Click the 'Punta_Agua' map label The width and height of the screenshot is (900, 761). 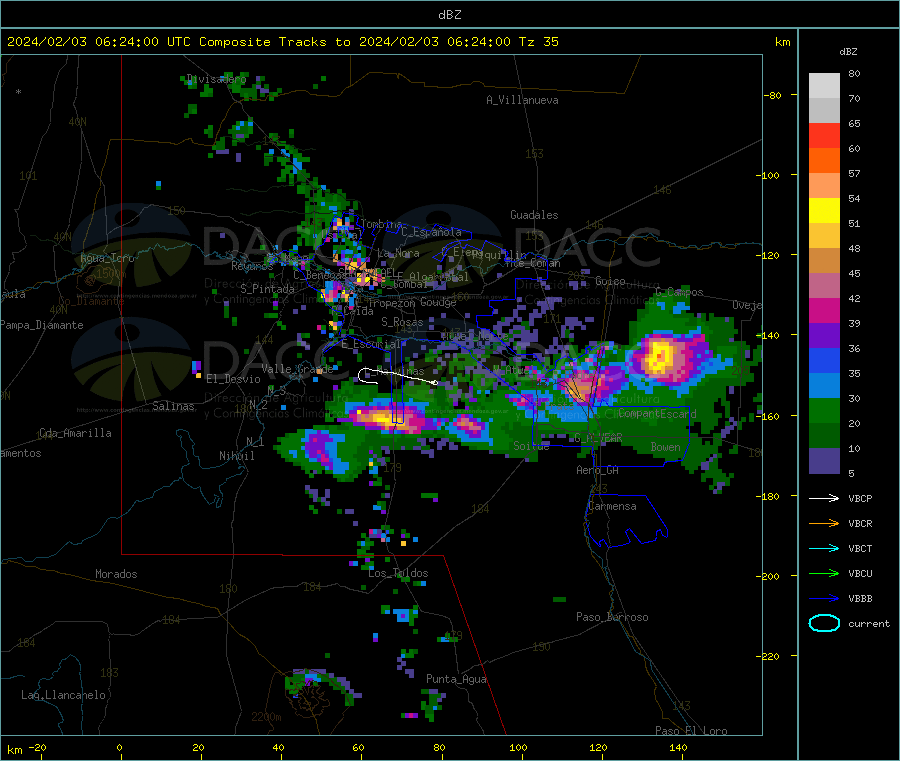pos(456,679)
